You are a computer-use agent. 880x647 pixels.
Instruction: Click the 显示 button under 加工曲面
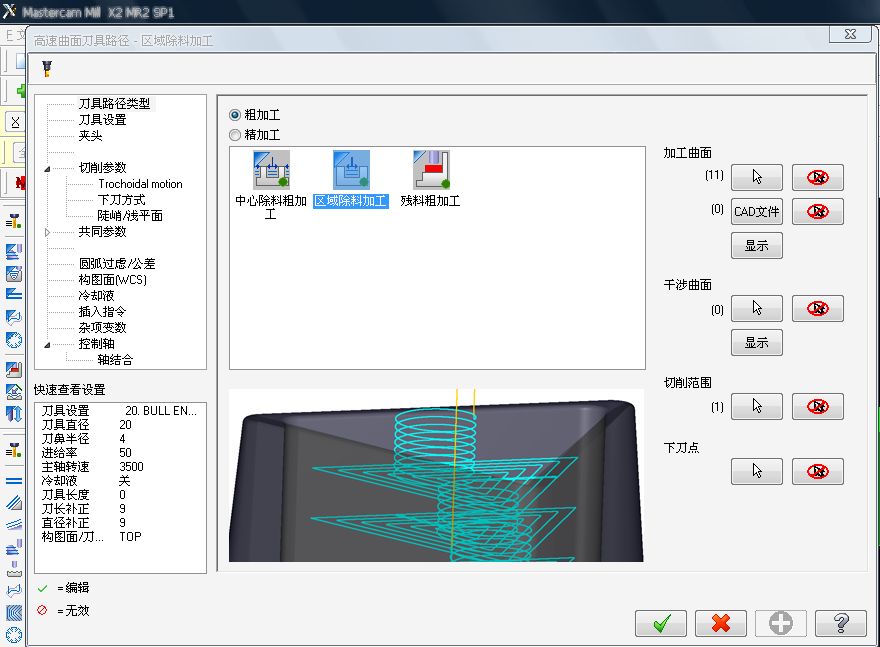pos(757,246)
